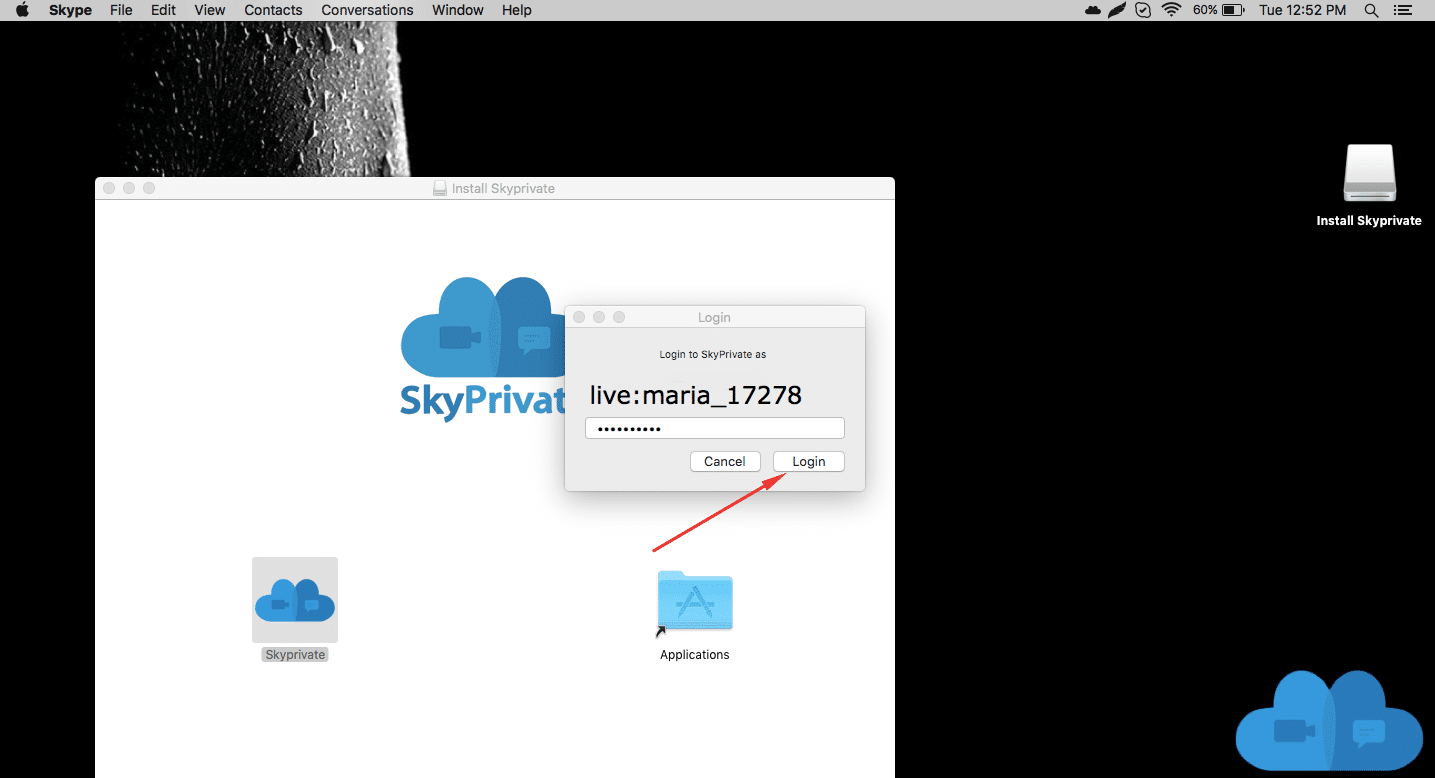Click the clock showing Tue 12:52 PM
The image size is (1435, 778).
click(1302, 10)
